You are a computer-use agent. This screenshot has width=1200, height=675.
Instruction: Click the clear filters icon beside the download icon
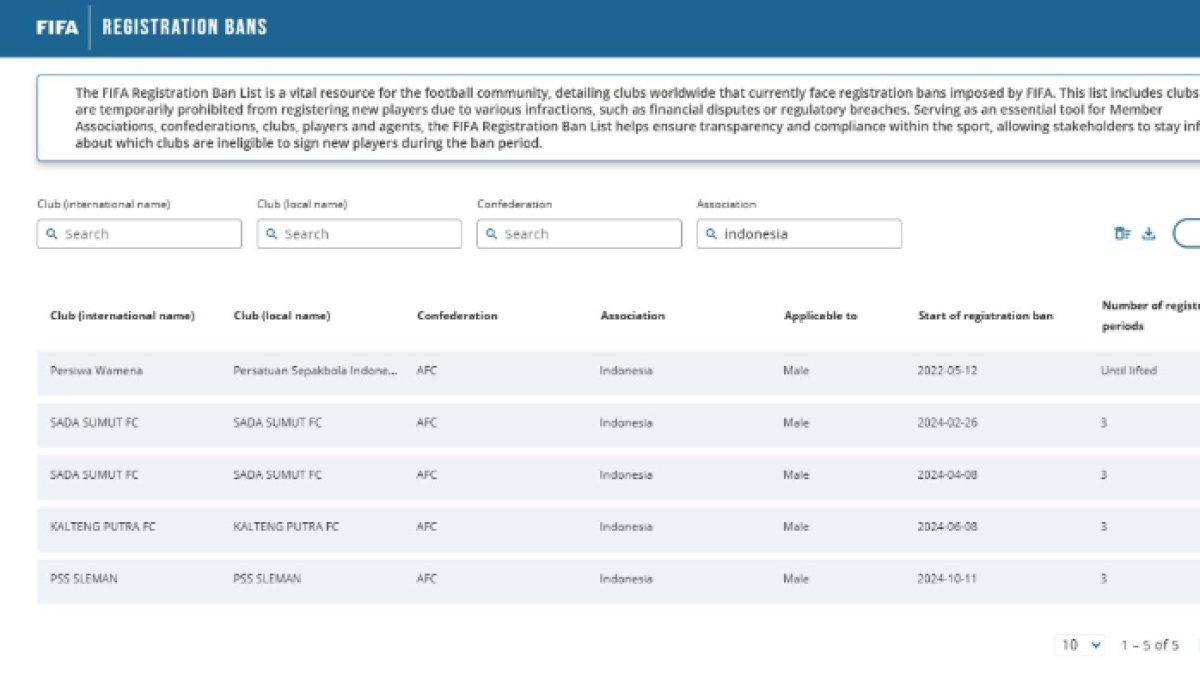coord(1123,233)
